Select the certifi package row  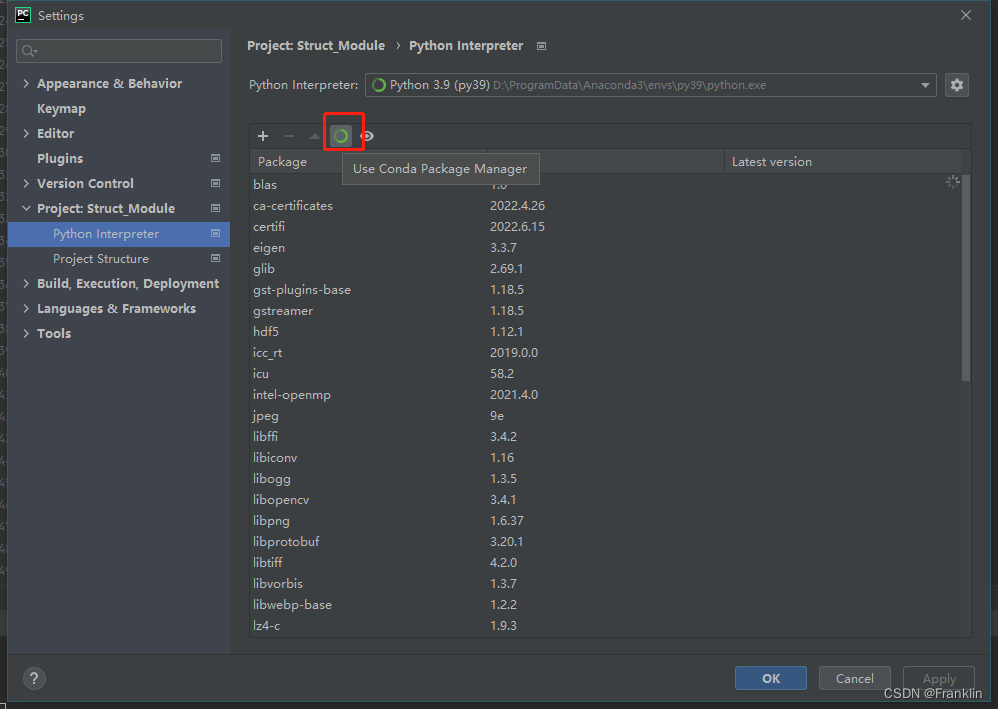(605, 227)
